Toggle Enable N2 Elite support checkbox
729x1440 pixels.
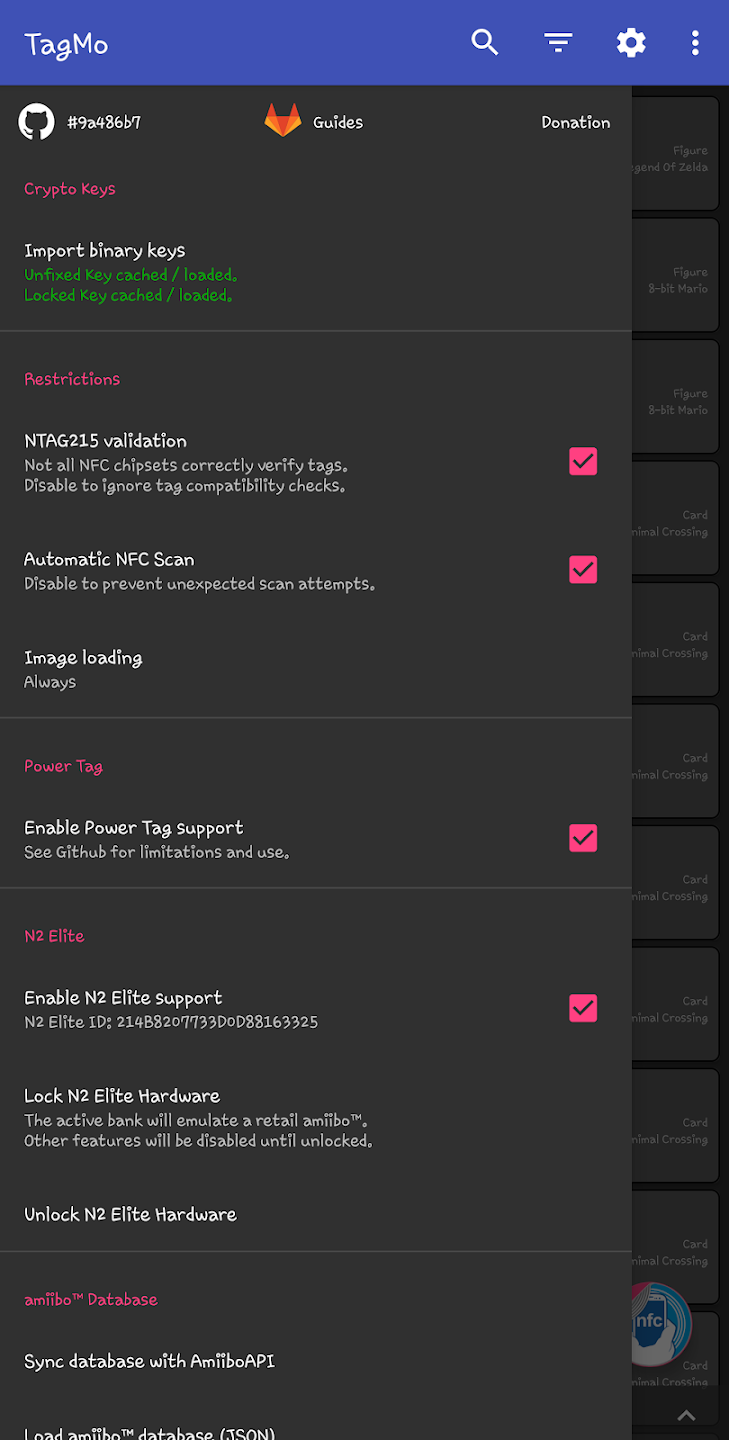click(x=583, y=1008)
